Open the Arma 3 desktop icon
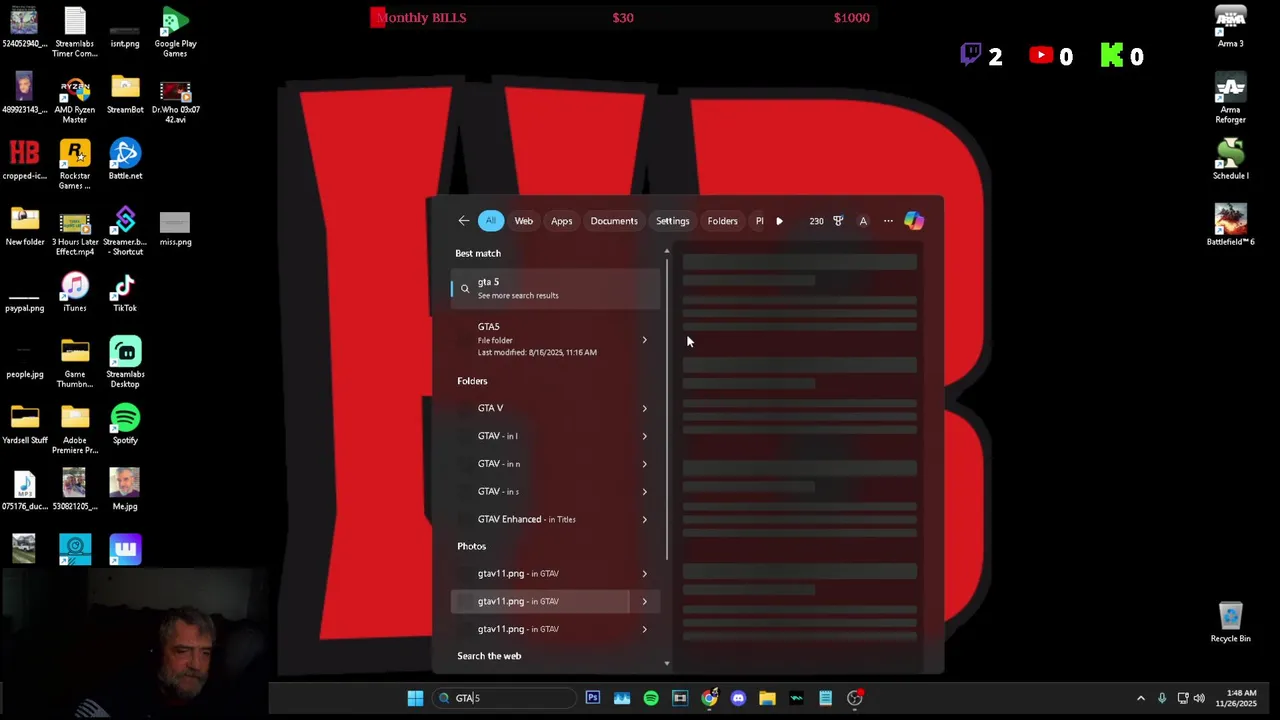This screenshot has width=1280, height=720. 1230,26
